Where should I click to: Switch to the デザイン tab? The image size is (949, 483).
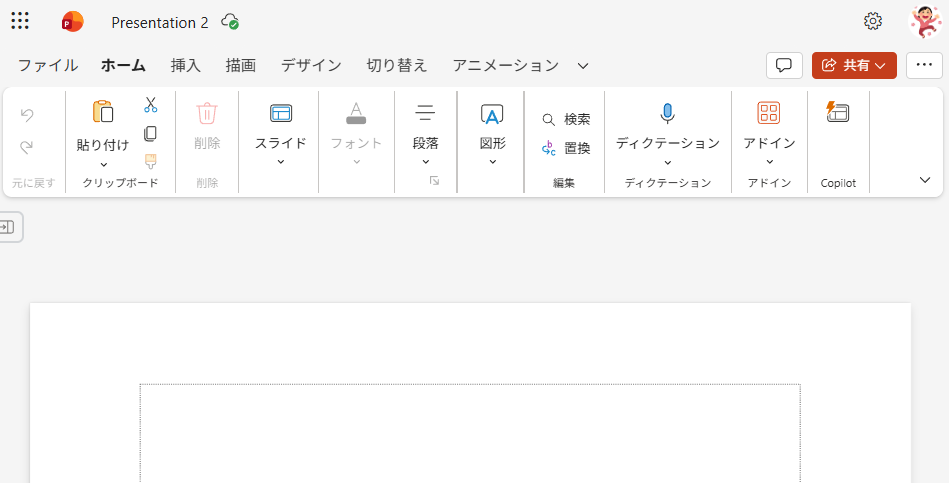pos(311,65)
